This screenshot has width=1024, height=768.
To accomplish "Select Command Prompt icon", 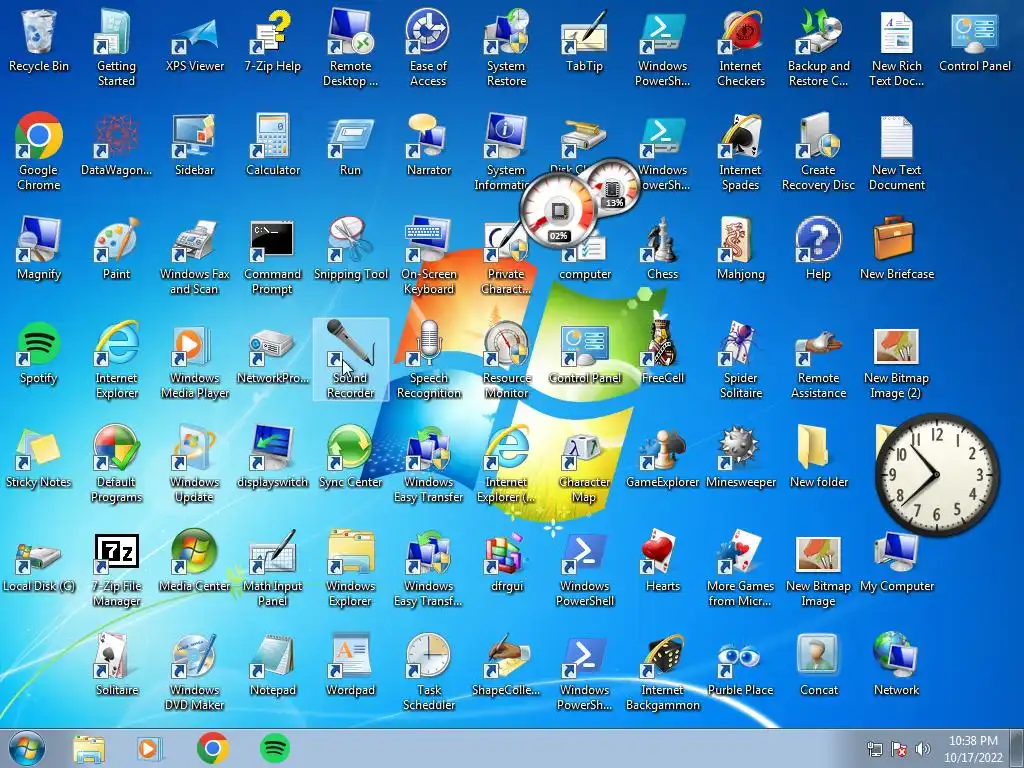I will tap(272, 240).
